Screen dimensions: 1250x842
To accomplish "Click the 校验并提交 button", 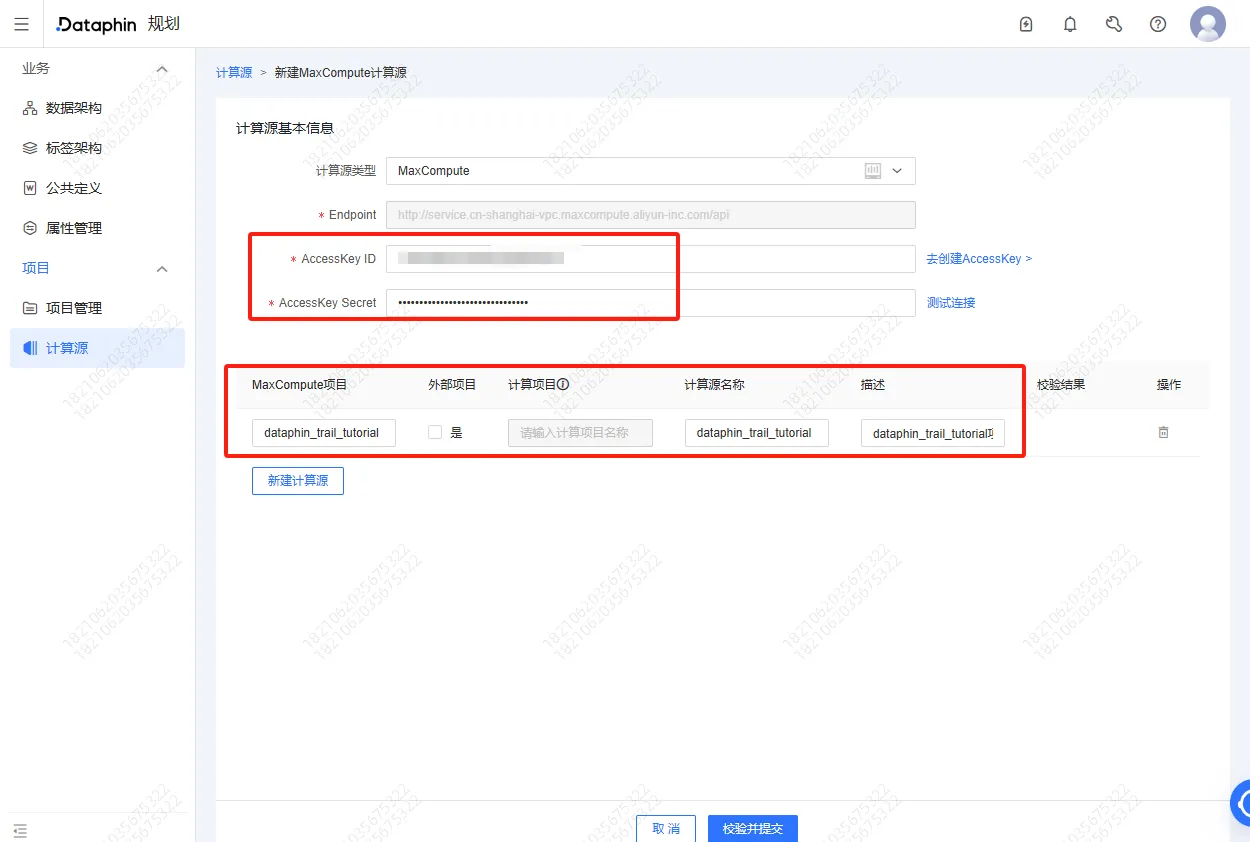I will tap(753, 829).
